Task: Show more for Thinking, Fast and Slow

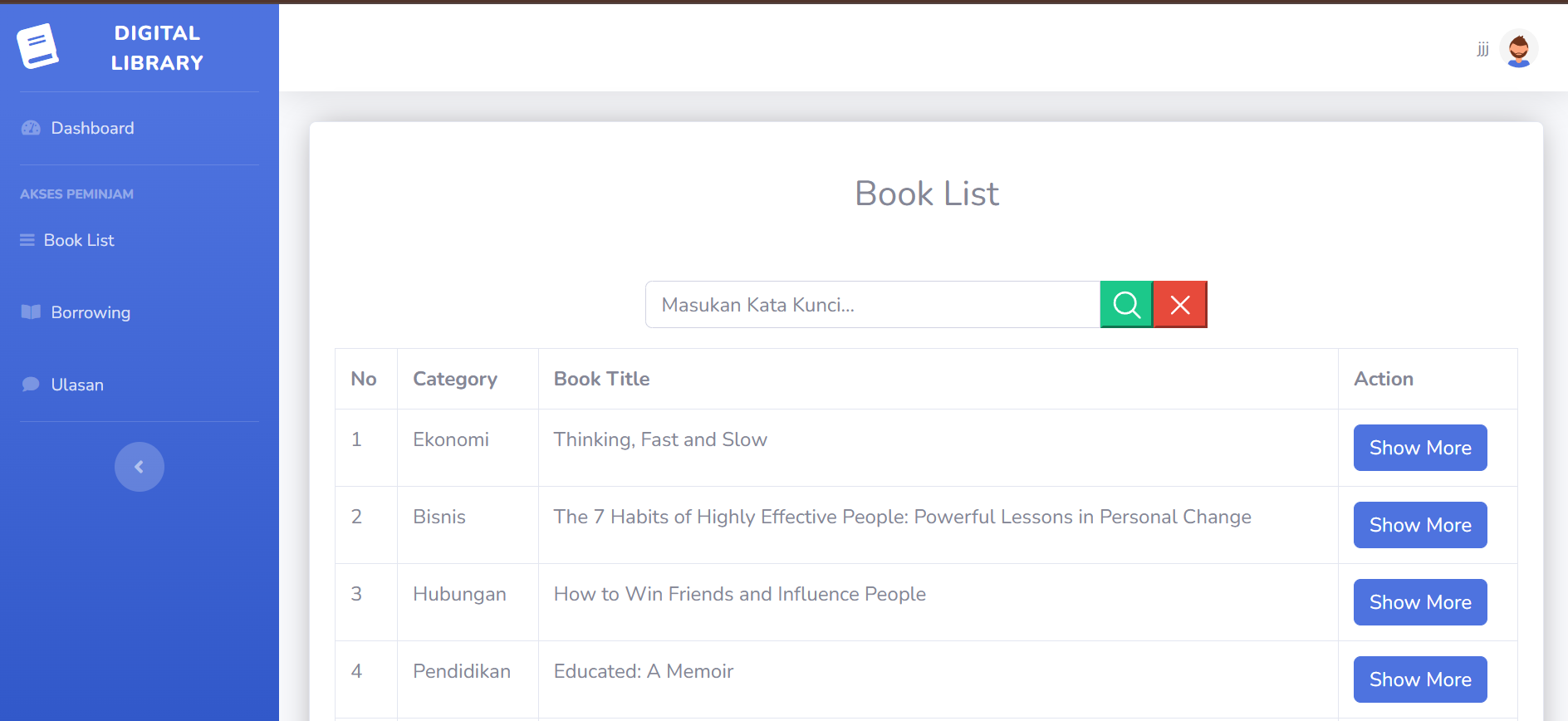Action: pyautogui.click(x=1419, y=448)
